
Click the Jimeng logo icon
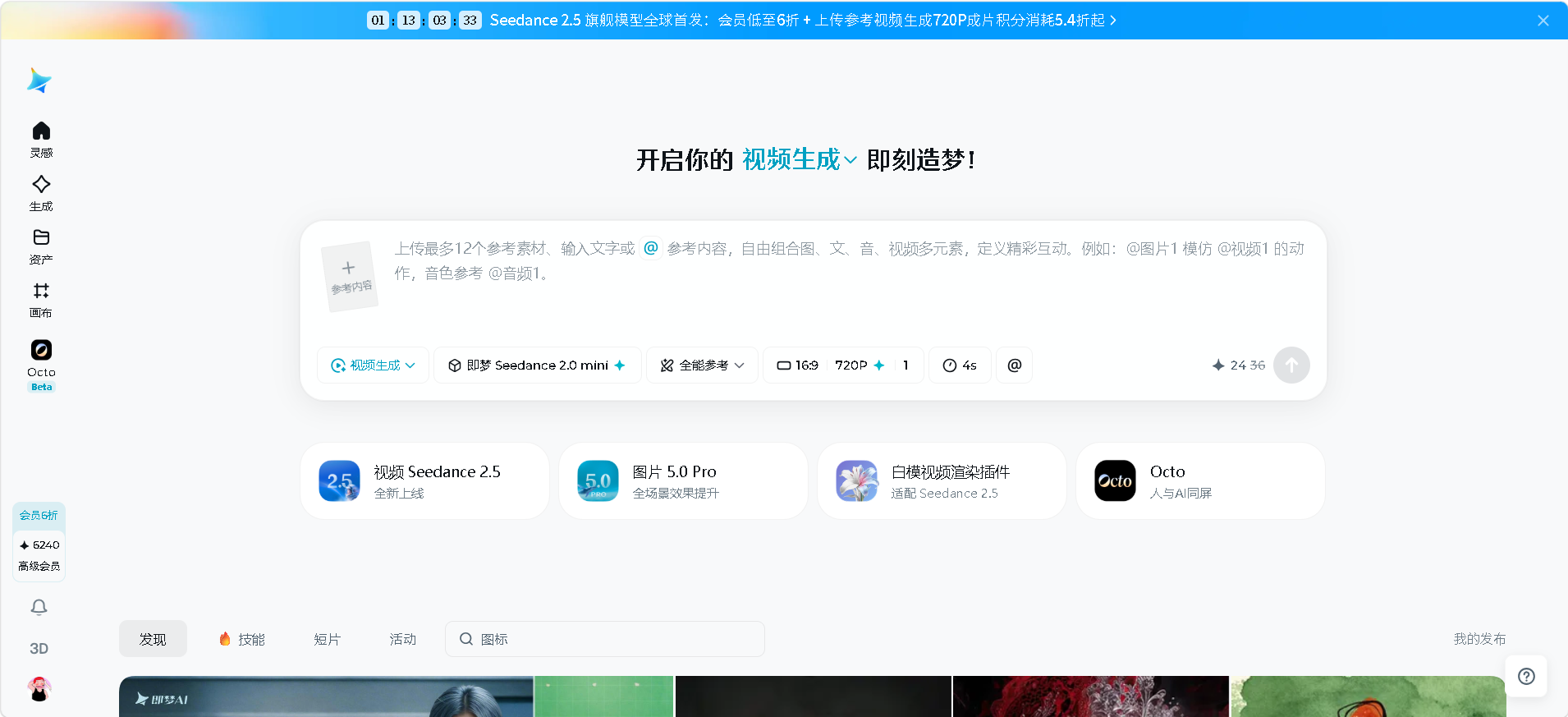pyautogui.click(x=39, y=80)
